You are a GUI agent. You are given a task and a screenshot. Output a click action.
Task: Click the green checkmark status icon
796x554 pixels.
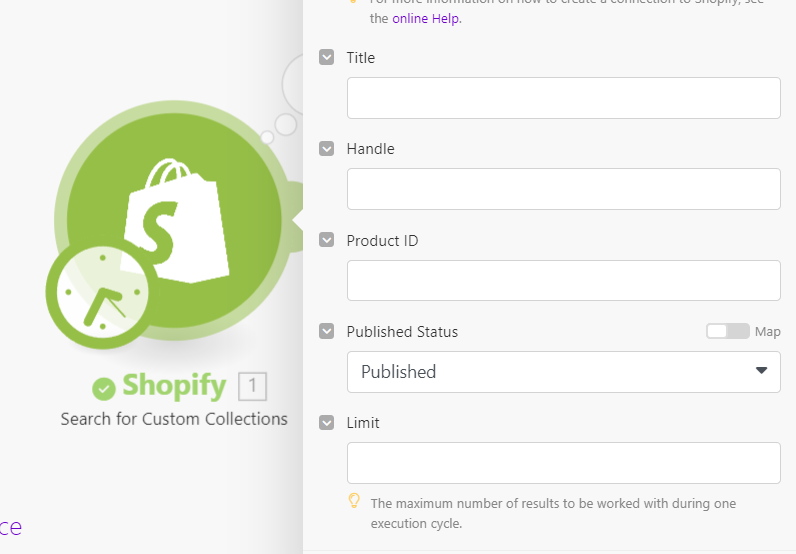click(x=104, y=387)
